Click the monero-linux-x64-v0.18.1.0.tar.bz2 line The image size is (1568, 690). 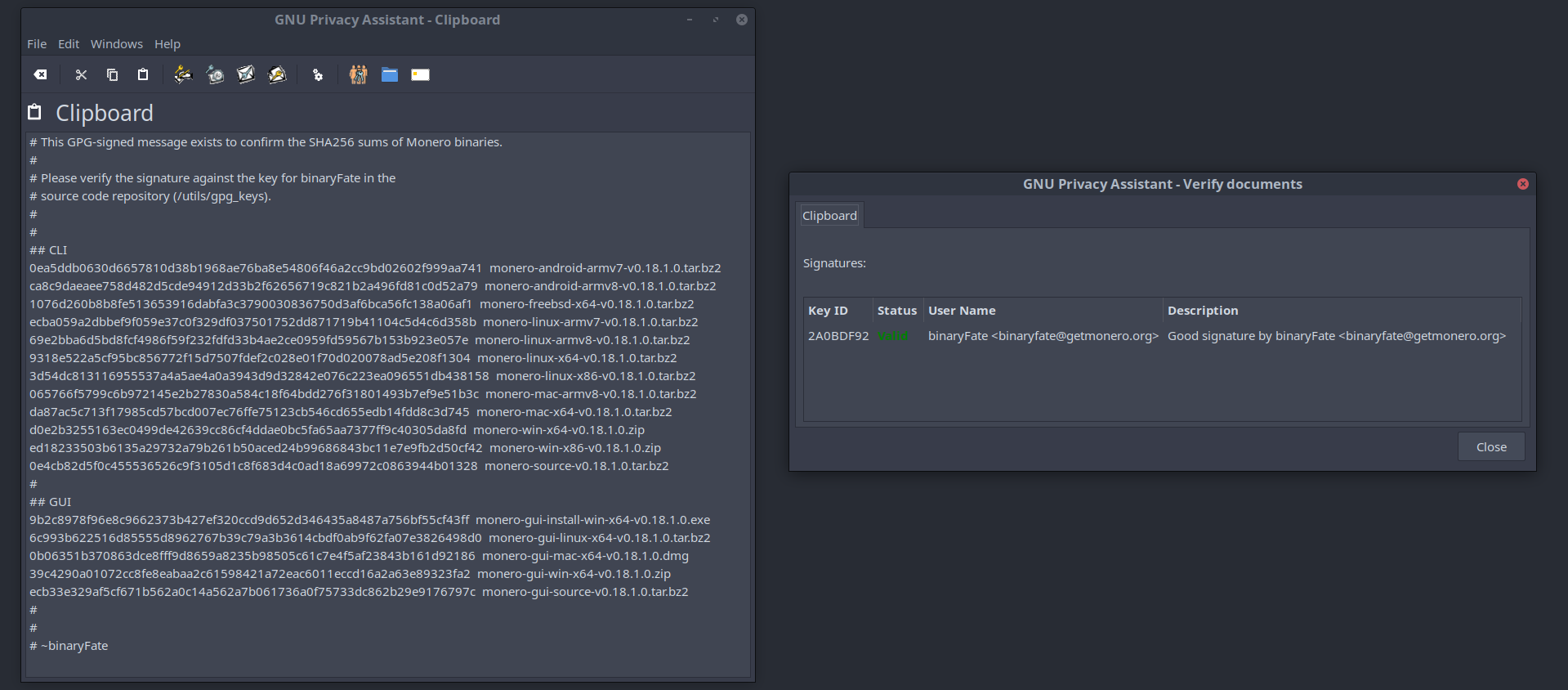[353, 358]
